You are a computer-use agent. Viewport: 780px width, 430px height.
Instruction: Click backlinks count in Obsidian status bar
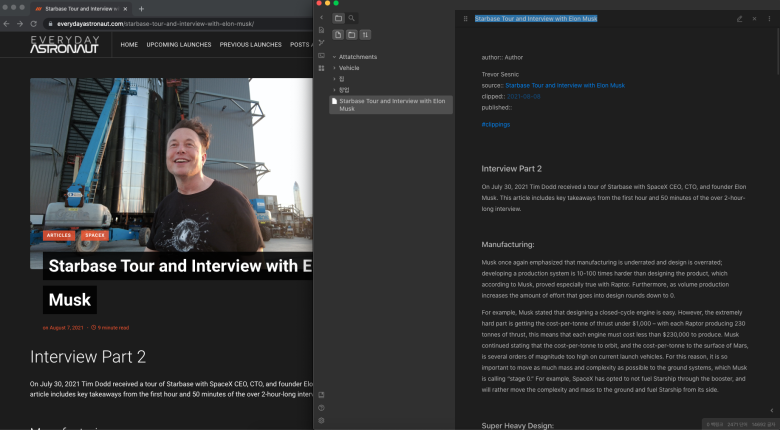[x=715, y=425]
